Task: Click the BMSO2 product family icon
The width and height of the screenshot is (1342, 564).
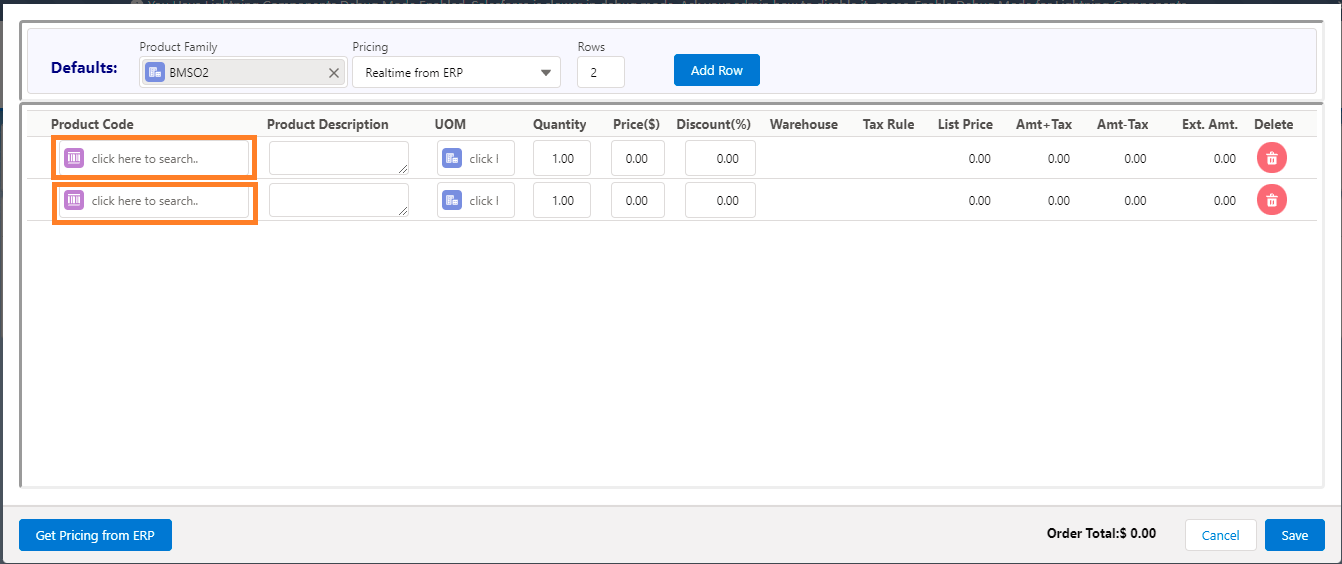Action: 155,72
